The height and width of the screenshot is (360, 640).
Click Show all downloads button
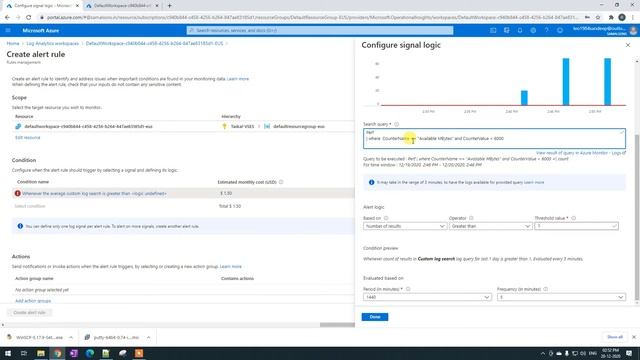point(615,337)
